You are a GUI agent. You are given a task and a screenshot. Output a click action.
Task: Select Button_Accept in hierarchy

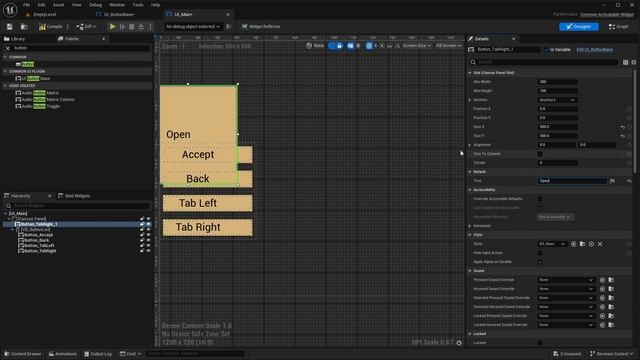pyautogui.click(x=35, y=235)
